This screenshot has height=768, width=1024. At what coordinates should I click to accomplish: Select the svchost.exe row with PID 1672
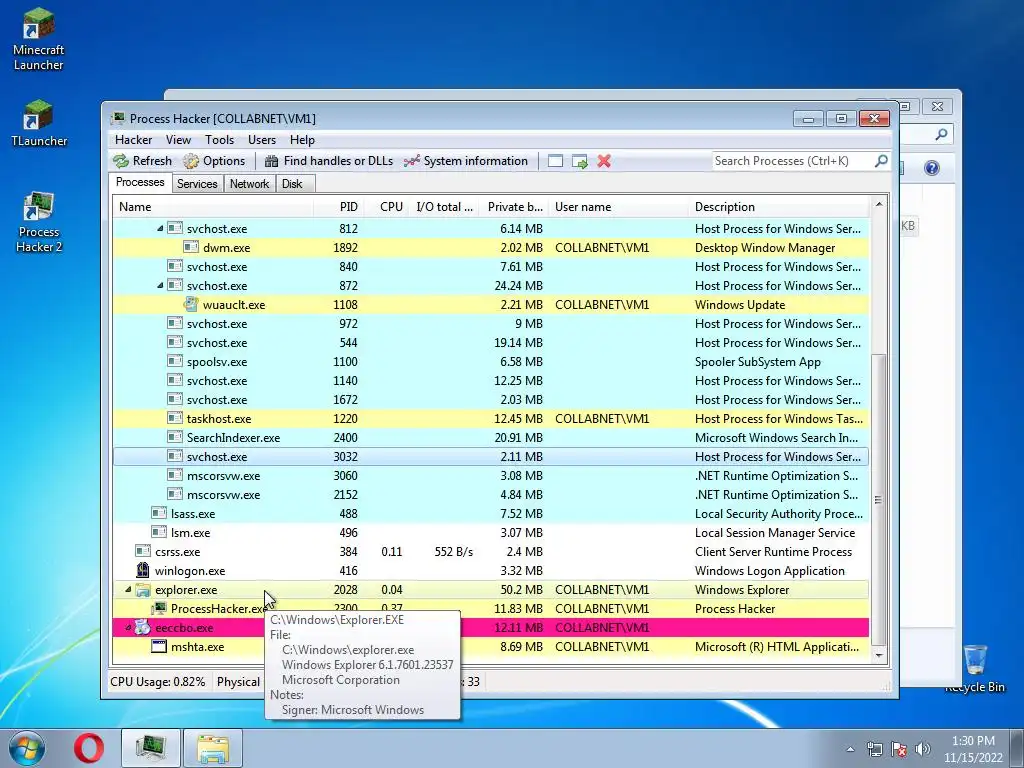point(491,400)
